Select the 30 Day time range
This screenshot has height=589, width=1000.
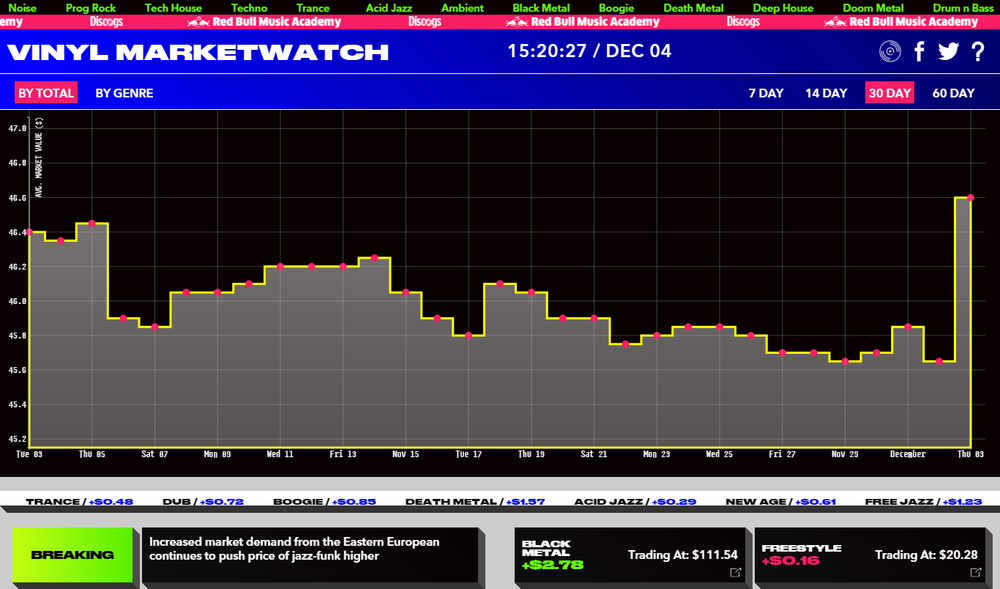889,93
